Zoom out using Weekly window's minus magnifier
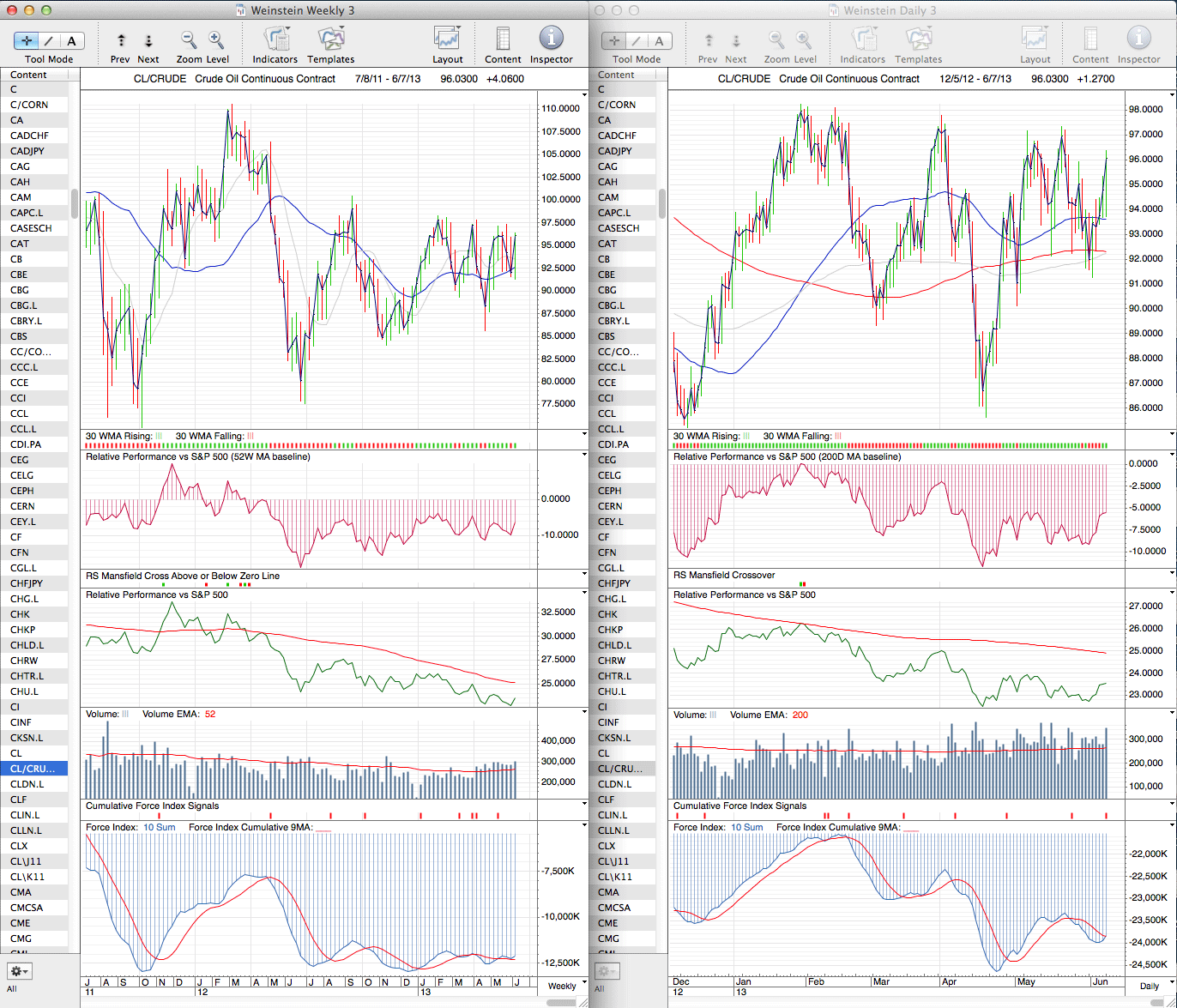This screenshot has height=1008, width=1177. pos(189,39)
